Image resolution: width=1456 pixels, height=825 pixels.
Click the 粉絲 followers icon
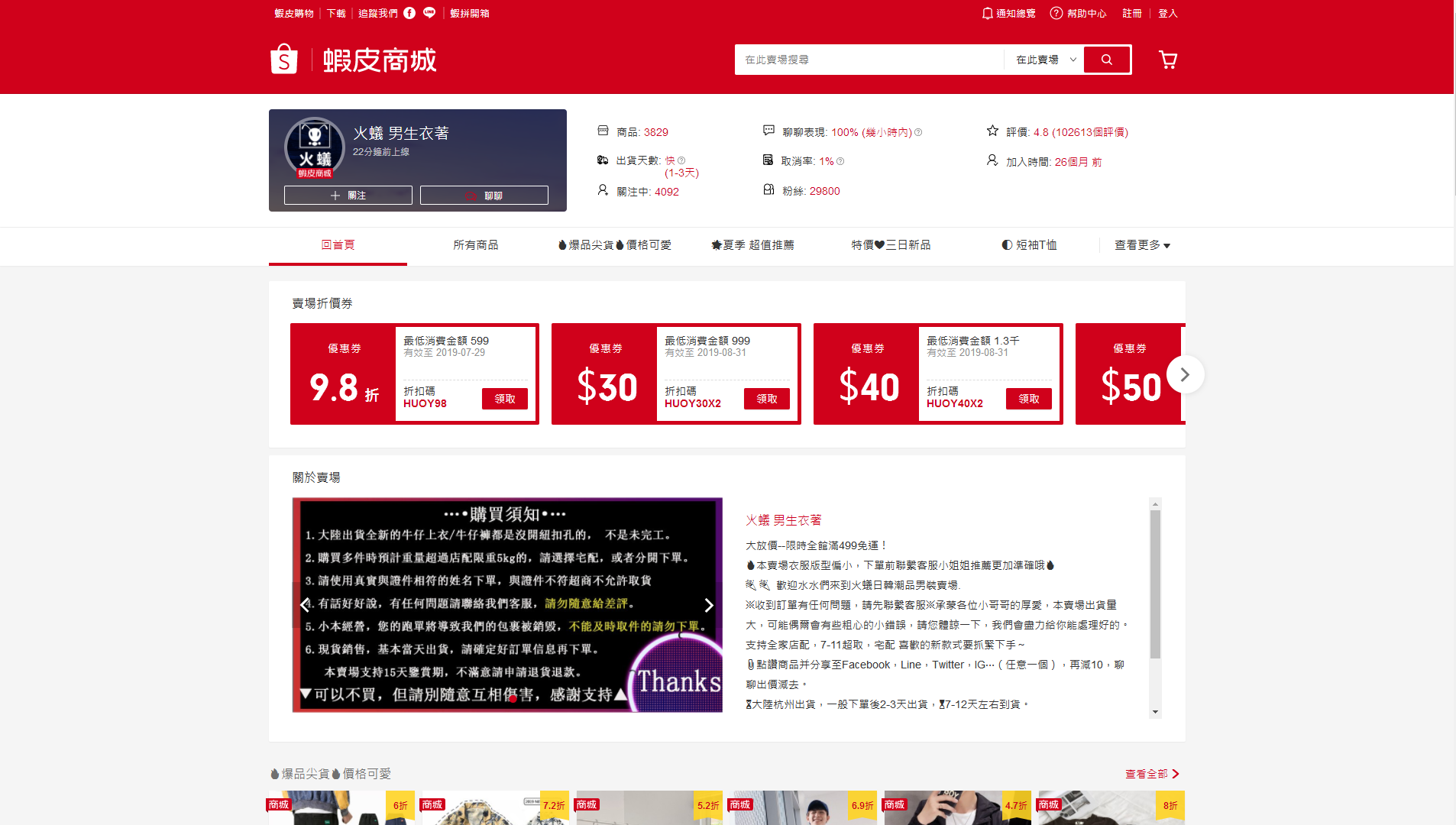(x=768, y=189)
